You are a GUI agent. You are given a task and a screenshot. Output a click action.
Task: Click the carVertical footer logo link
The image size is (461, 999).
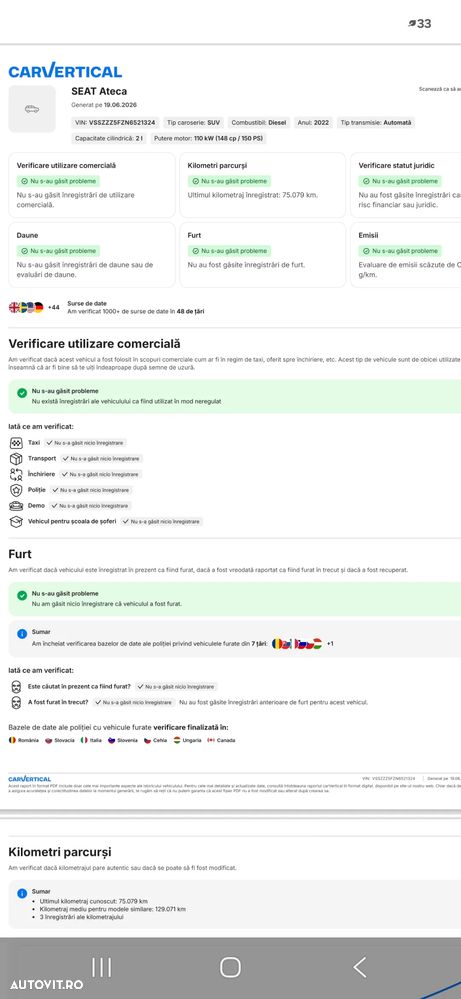point(29,779)
